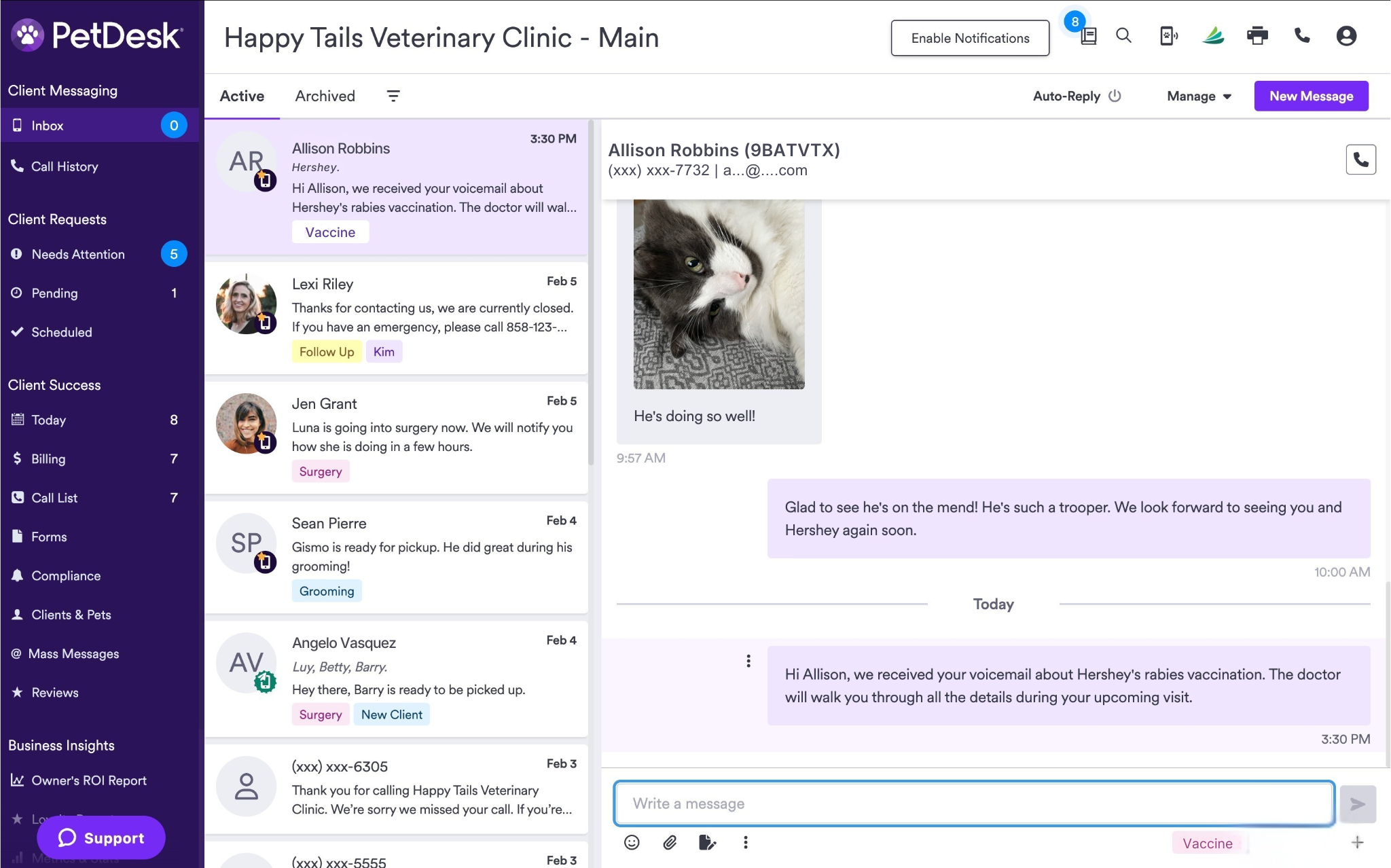Screen dimensions: 1391x868
Task: Click the printer icon in header
Action: click(x=1257, y=36)
